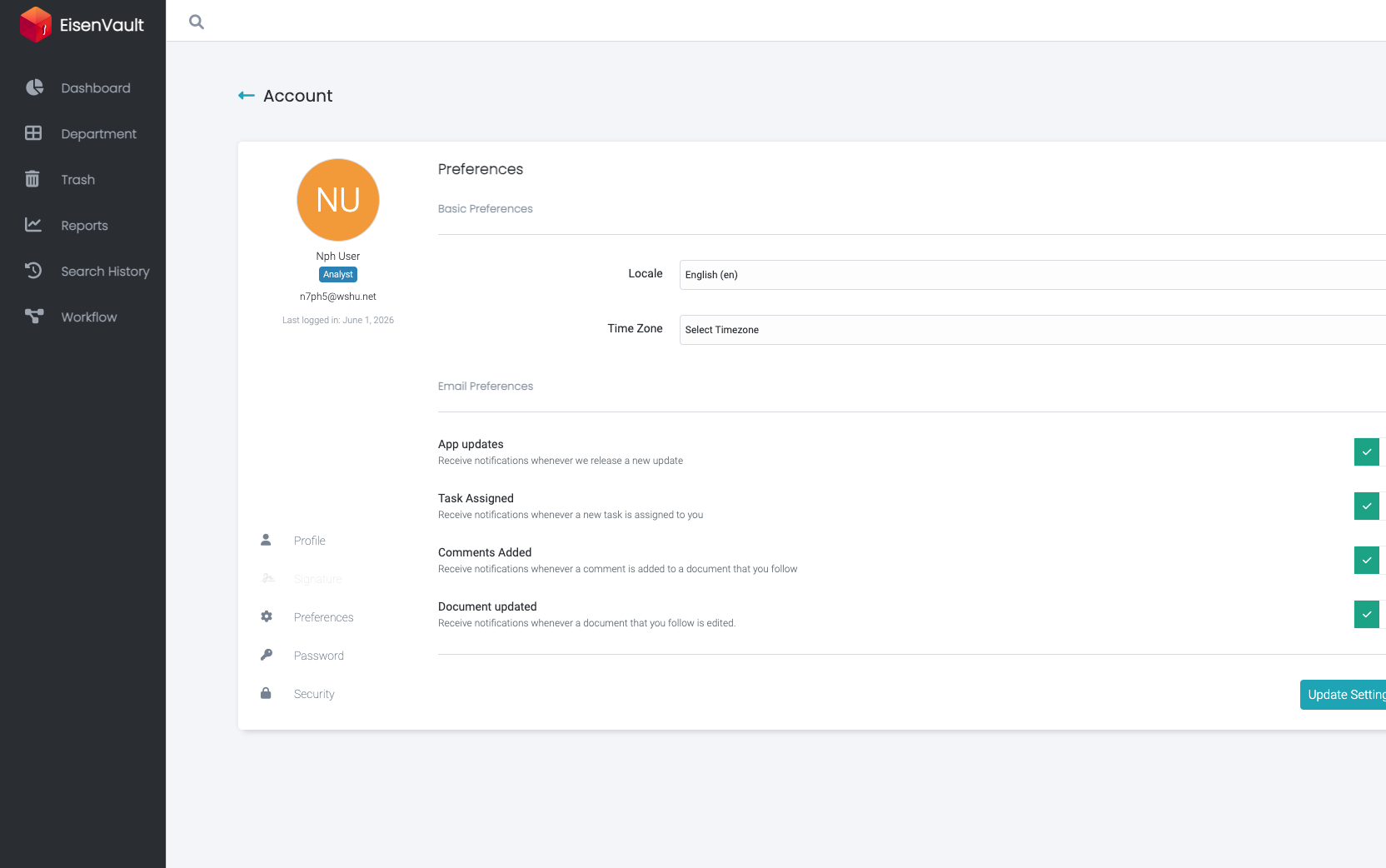
Task: Open the search magnifier icon
Action: [197, 22]
